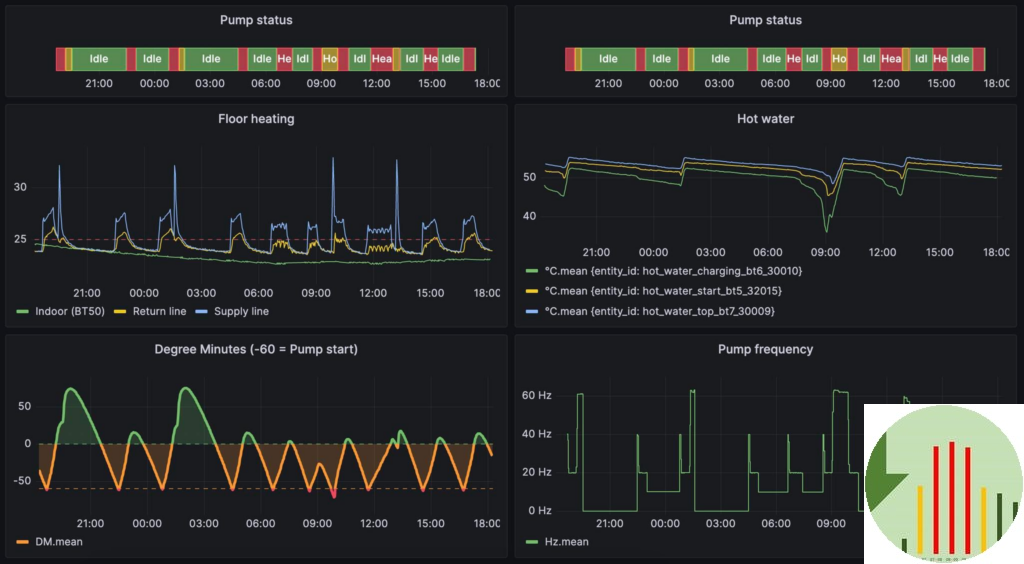
Task: Click the red dip in the Degree Minutes curve
Action: [x=333, y=492]
